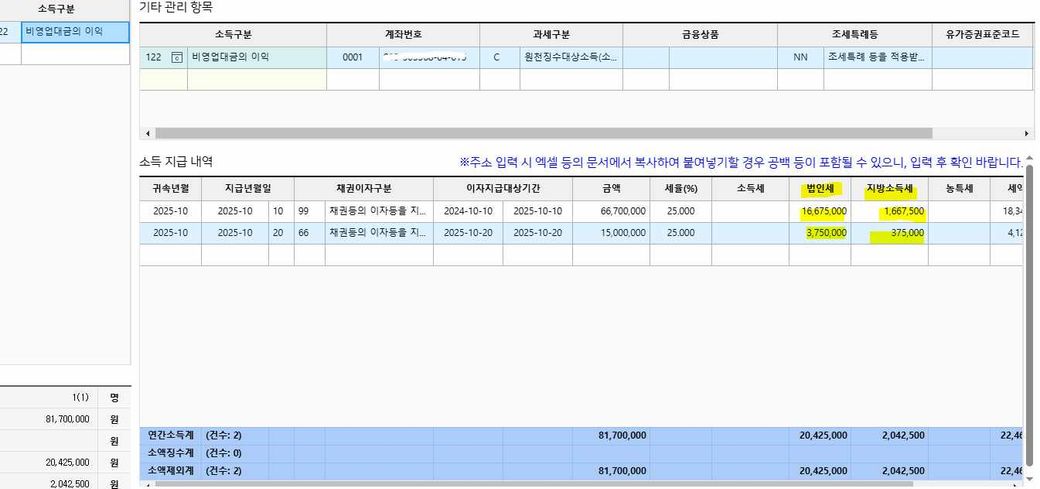Click the code lookup icon beside code 122
Viewport: 1040px width, 489px height.
click(177, 58)
